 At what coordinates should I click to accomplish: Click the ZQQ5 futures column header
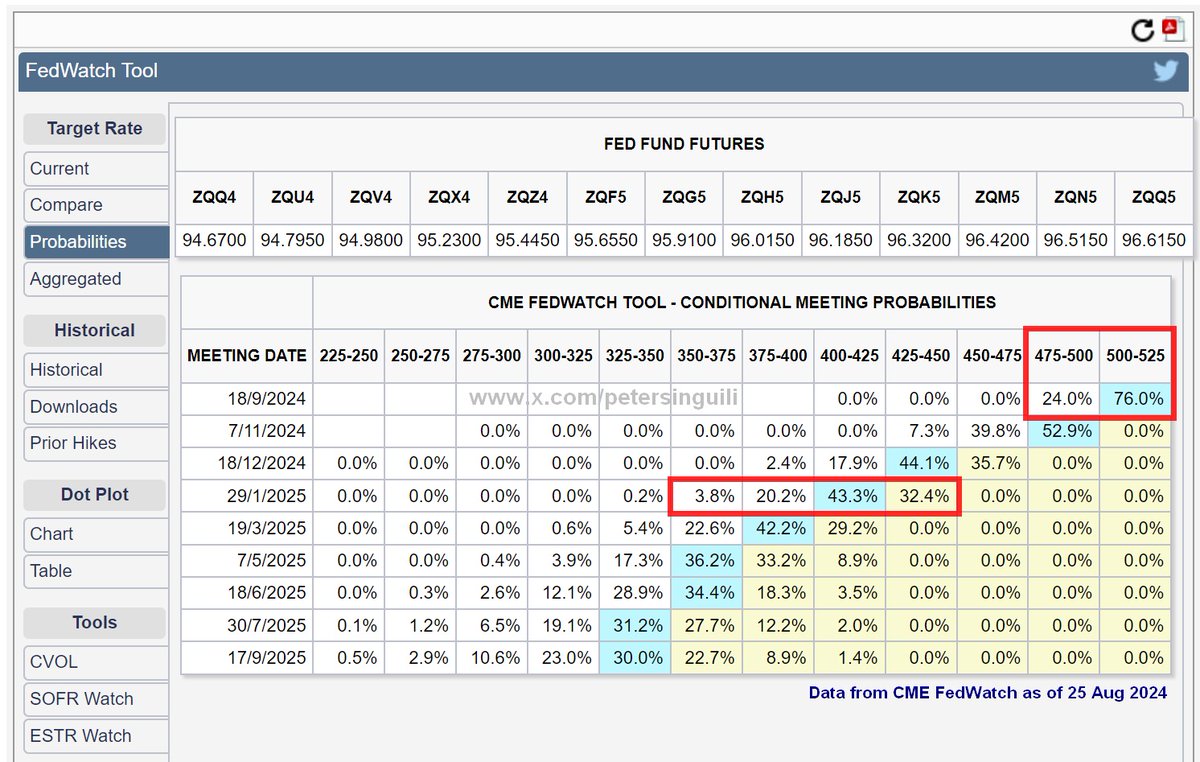pyautogui.click(x=1154, y=197)
